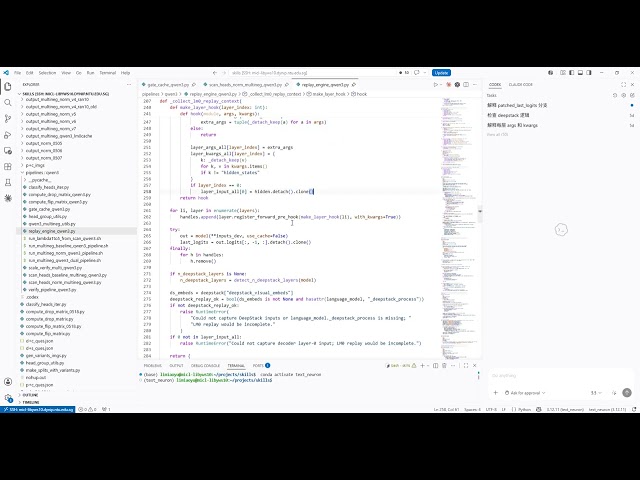Open the run button dropdown arrow
Image resolution: width=640 pixels, height=480 pixels.
tap(441, 84)
